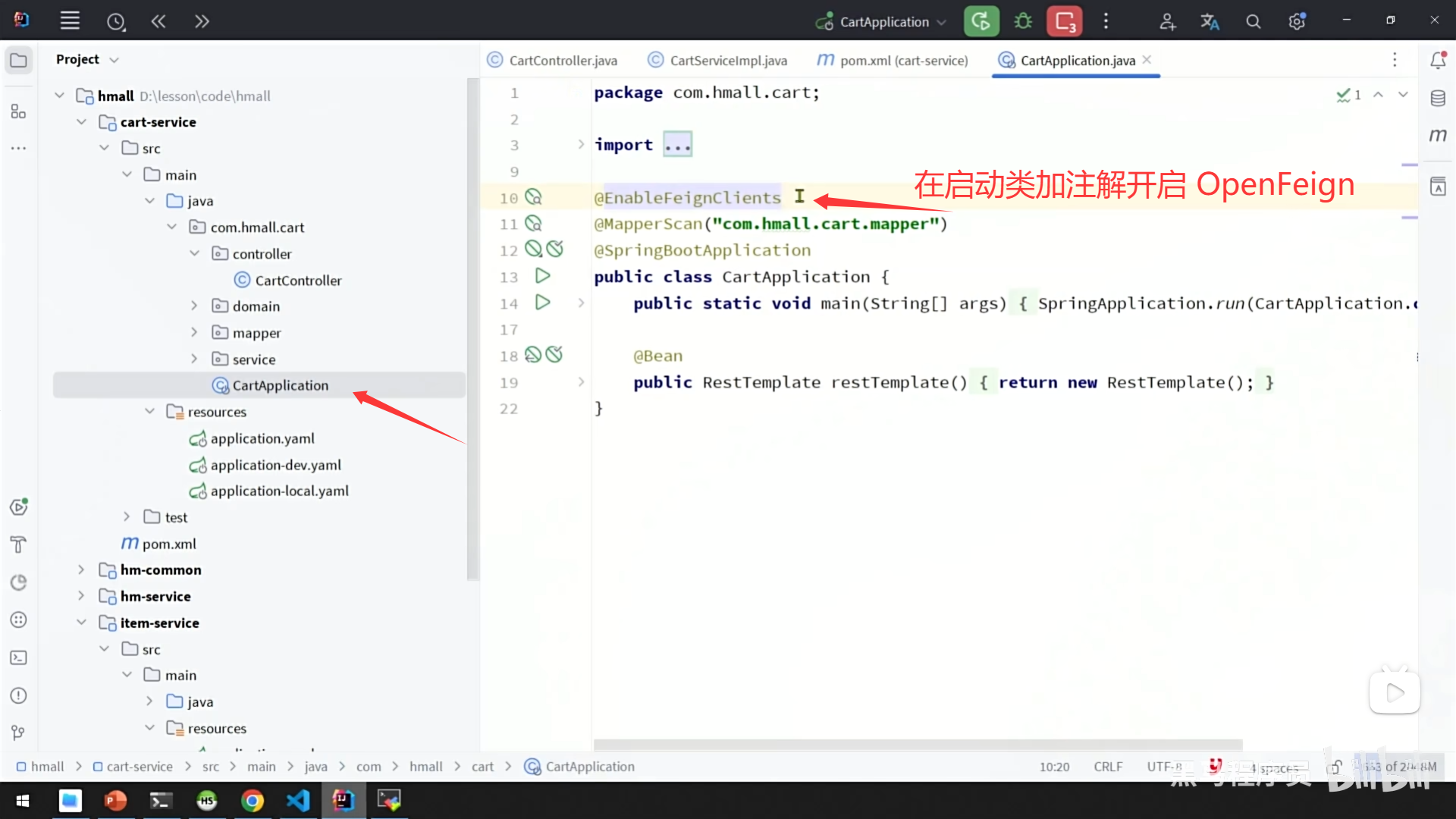Click the CRLF line separator in status bar
The height and width of the screenshot is (819, 1456).
point(1108,767)
